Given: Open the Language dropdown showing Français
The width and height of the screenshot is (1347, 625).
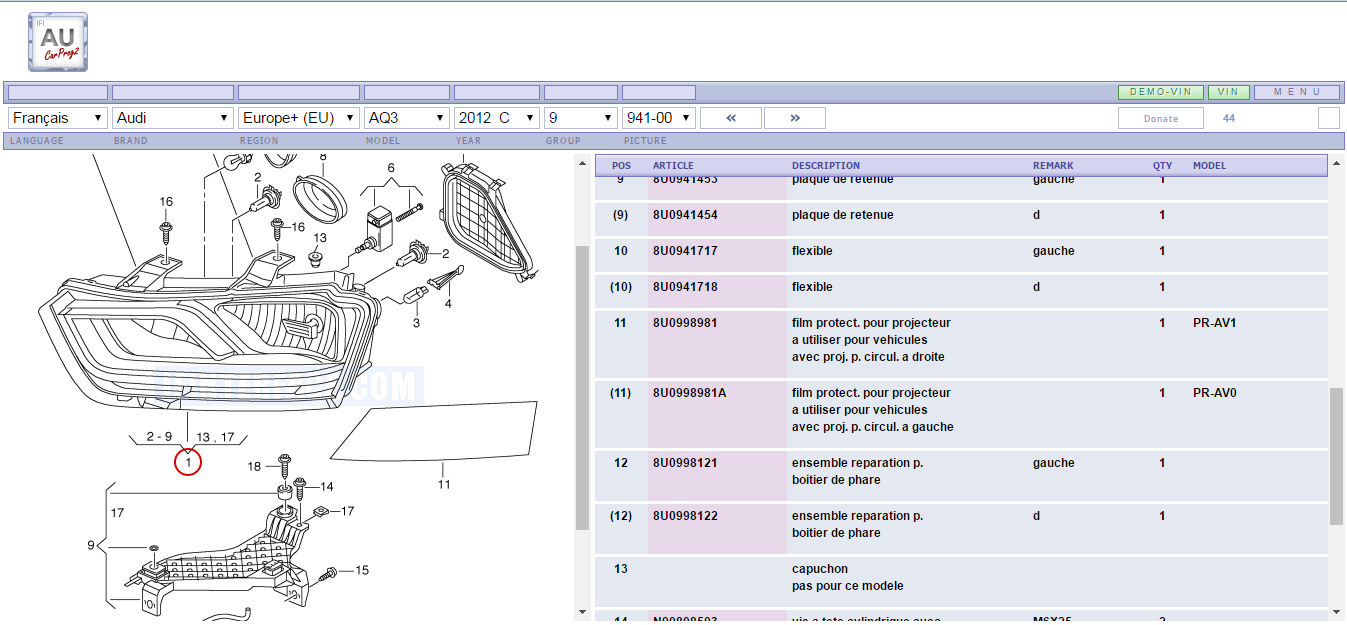Looking at the screenshot, I should pyautogui.click(x=58, y=118).
